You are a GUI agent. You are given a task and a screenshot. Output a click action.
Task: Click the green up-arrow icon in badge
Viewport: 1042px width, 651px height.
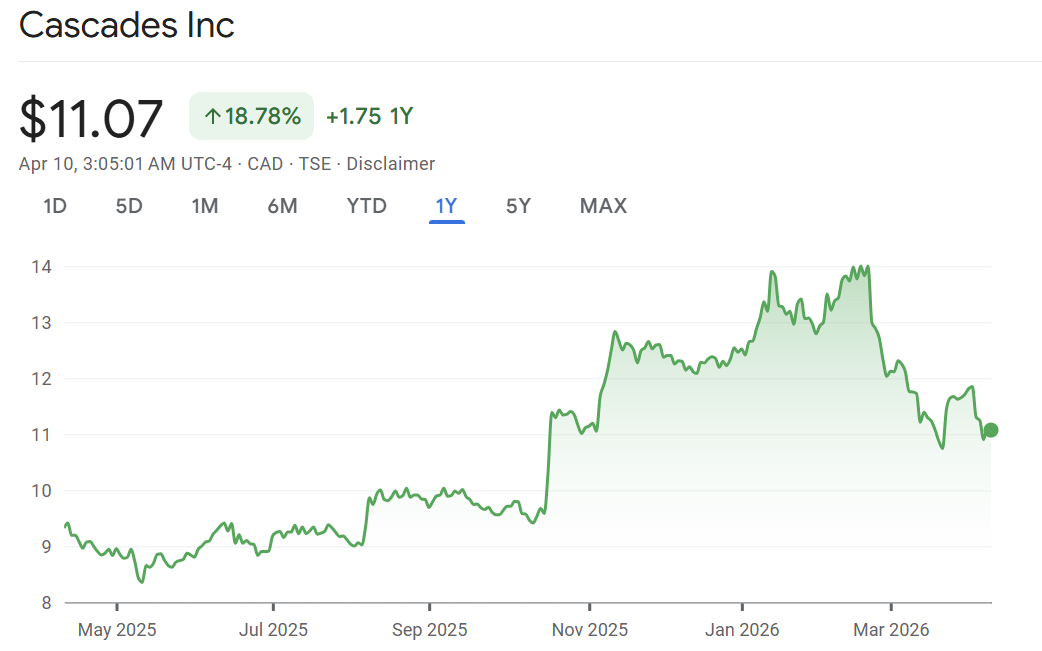pyautogui.click(x=212, y=117)
